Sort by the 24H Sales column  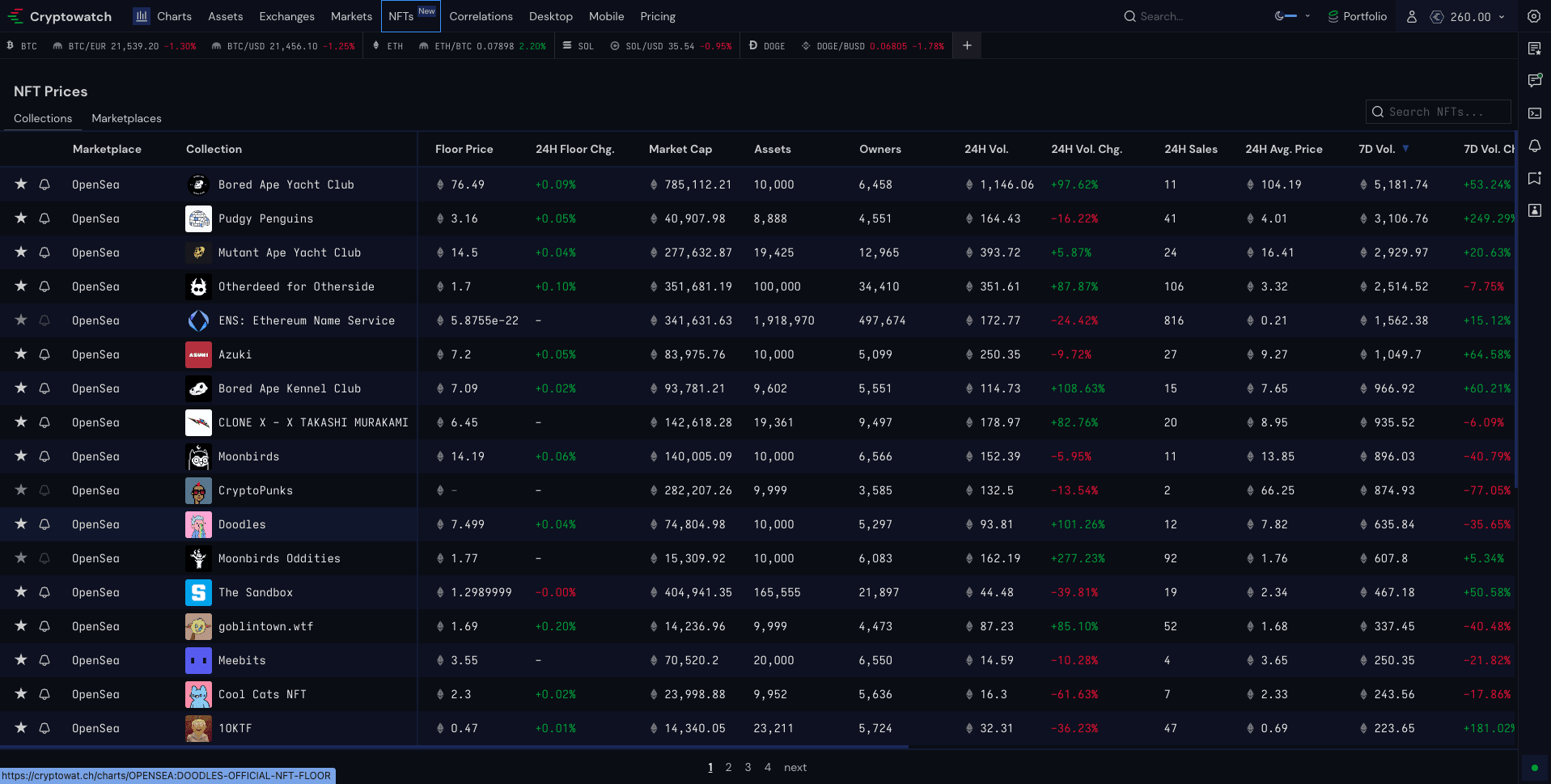(1191, 149)
